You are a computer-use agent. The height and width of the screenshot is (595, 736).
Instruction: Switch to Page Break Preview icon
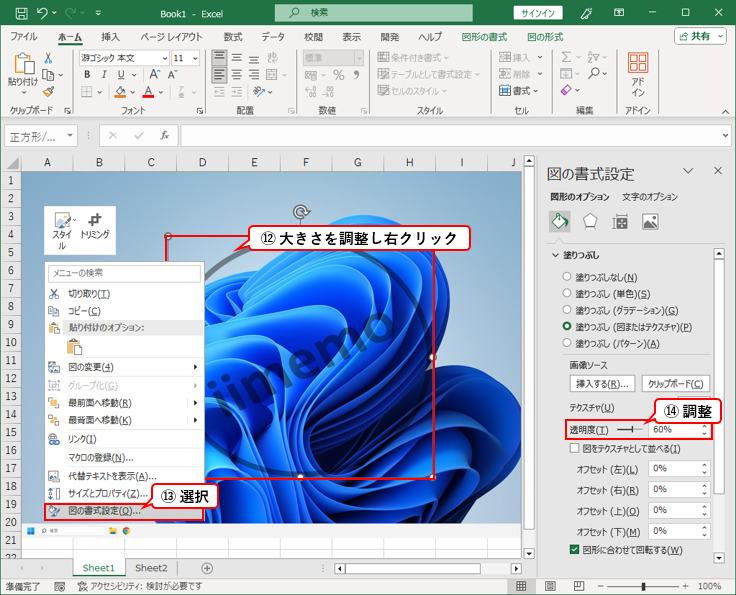point(579,586)
